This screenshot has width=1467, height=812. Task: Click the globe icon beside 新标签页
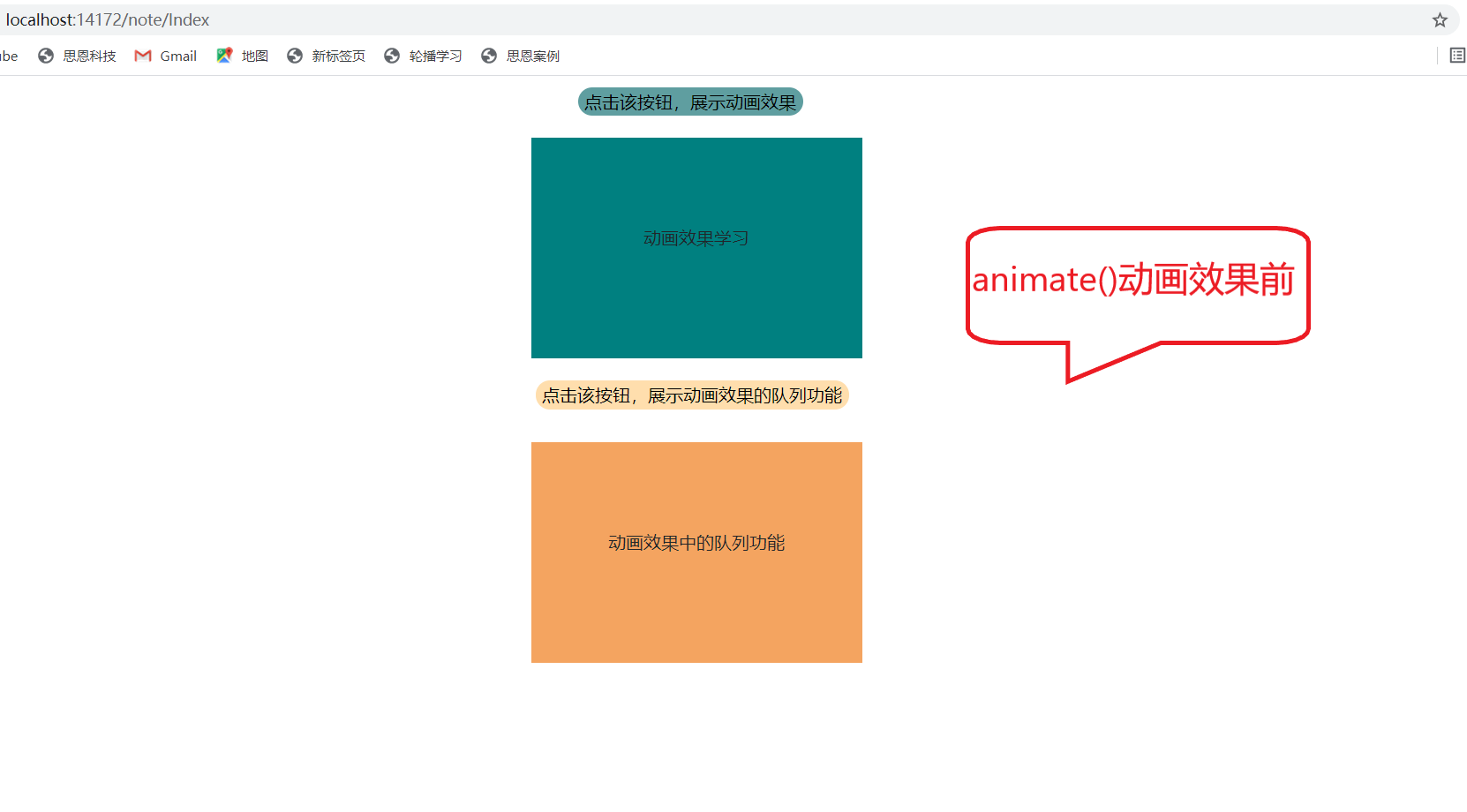pos(294,56)
